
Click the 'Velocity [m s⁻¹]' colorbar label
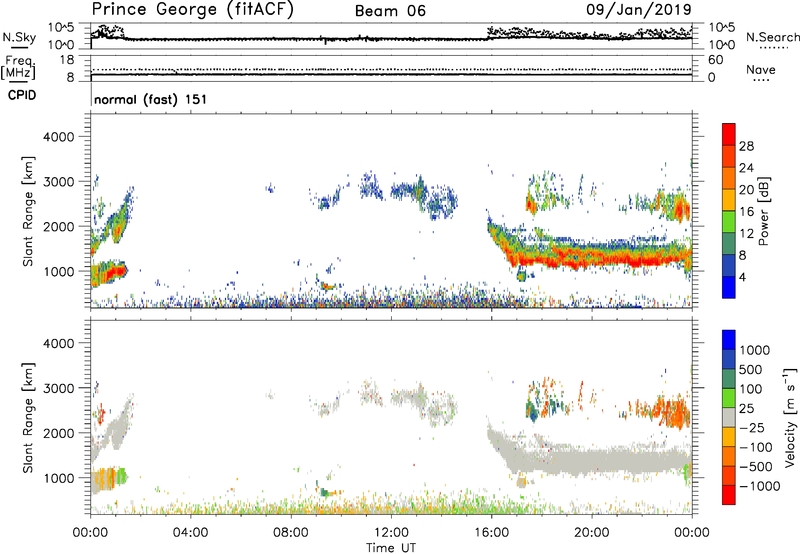click(790, 417)
